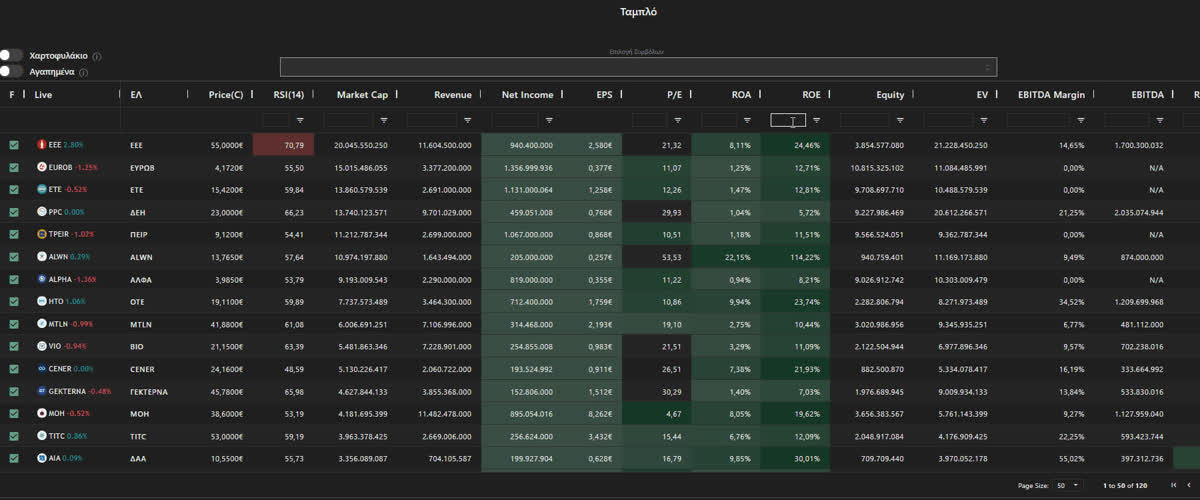Click the EEE company logo icon
This screenshot has width=1200, height=500.
point(41,145)
